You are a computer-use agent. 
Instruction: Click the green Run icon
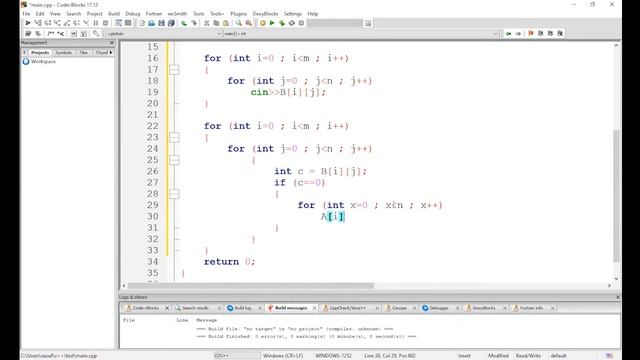coord(272,23)
